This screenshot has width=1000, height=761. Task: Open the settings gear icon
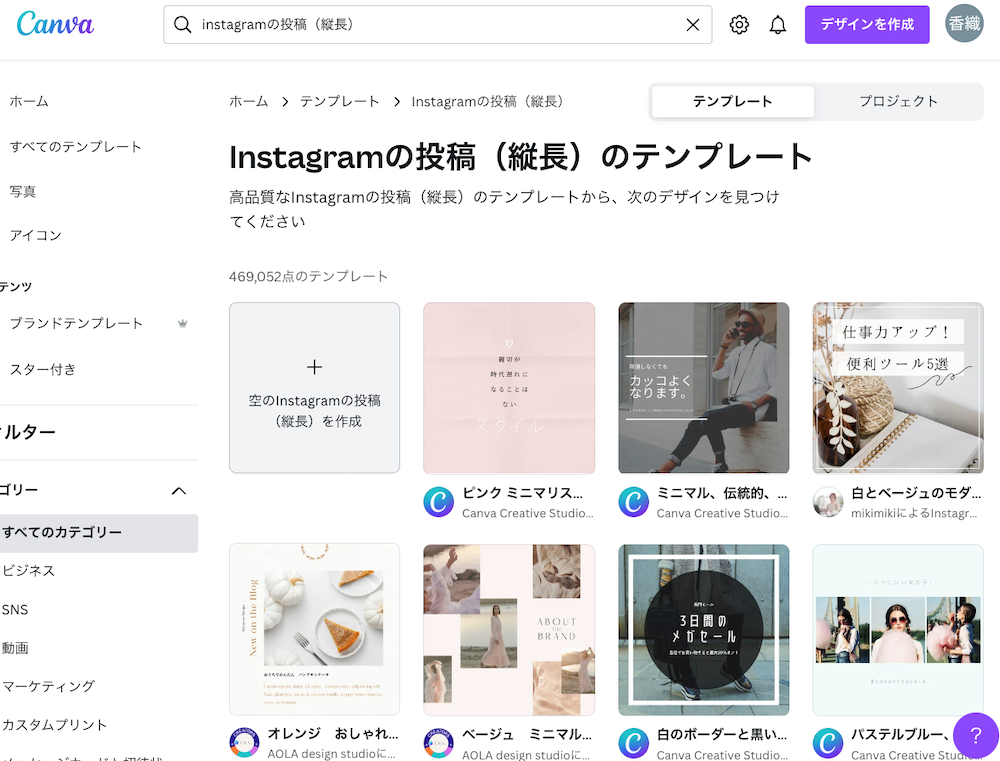pos(739,24)
